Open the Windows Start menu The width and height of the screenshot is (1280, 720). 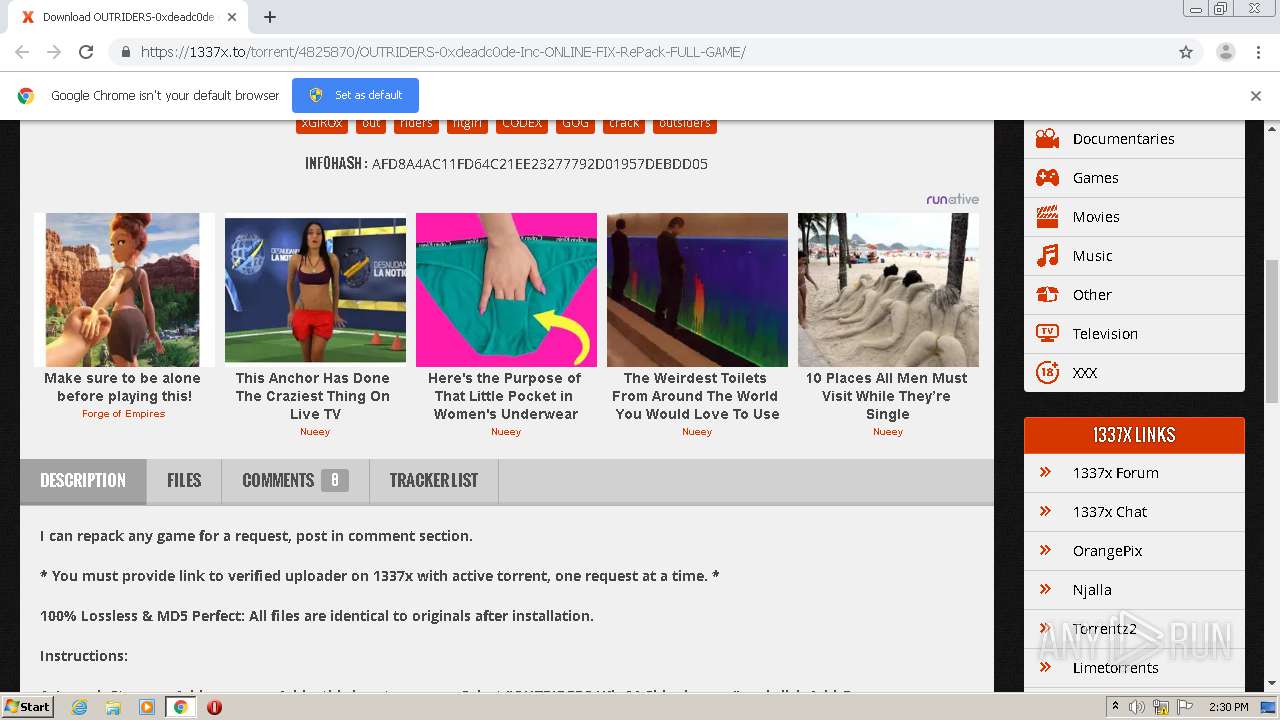[28, 707]
